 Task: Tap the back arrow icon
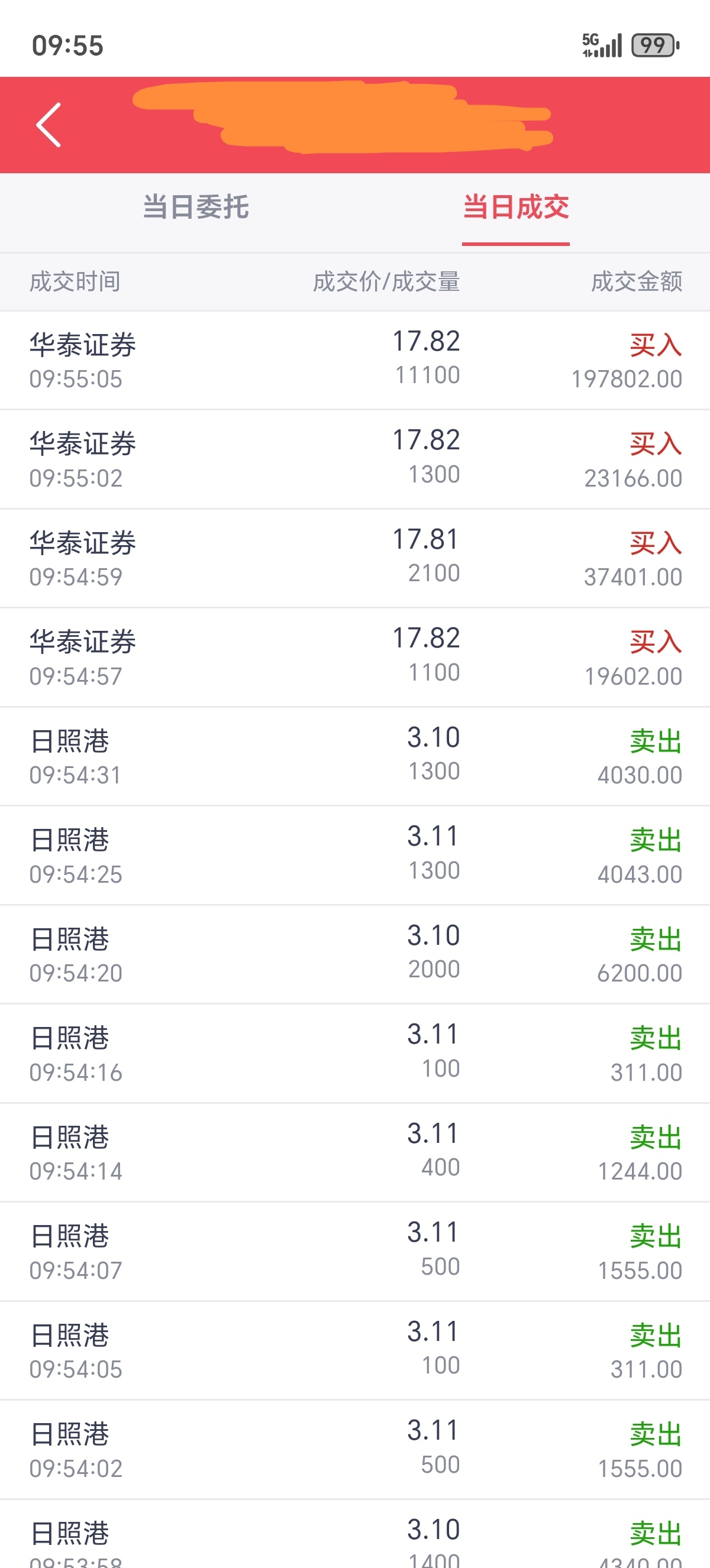[49, 125]
